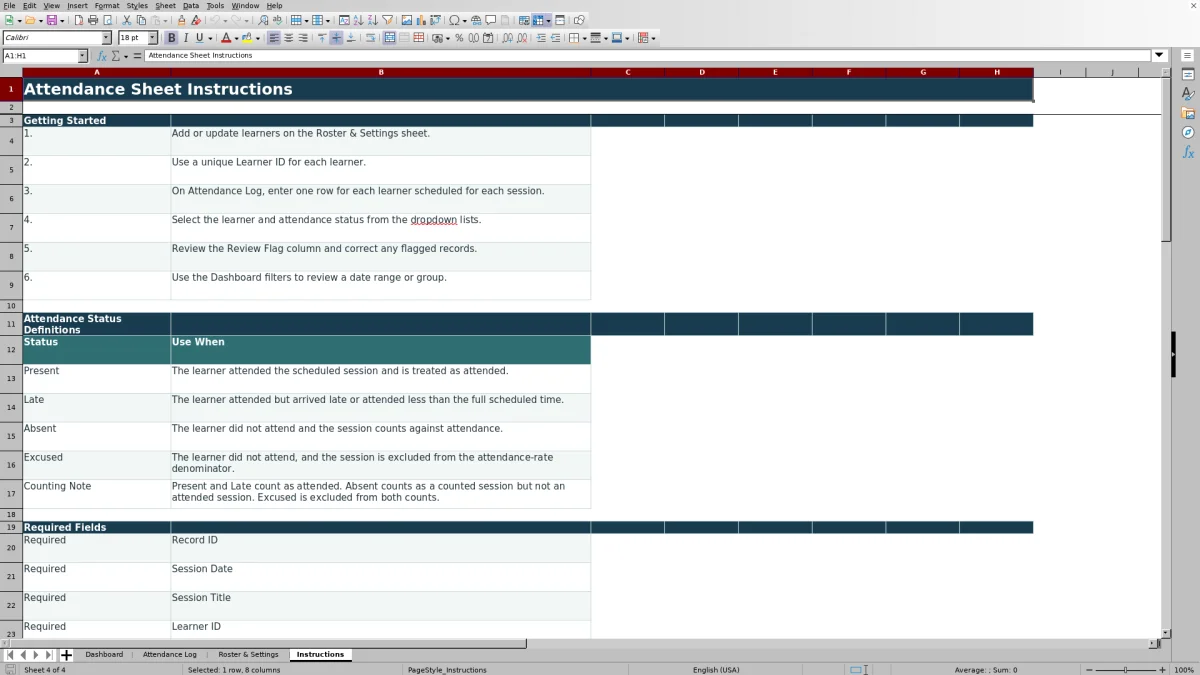Click the next sheet navigation arrow

point(35,655)
